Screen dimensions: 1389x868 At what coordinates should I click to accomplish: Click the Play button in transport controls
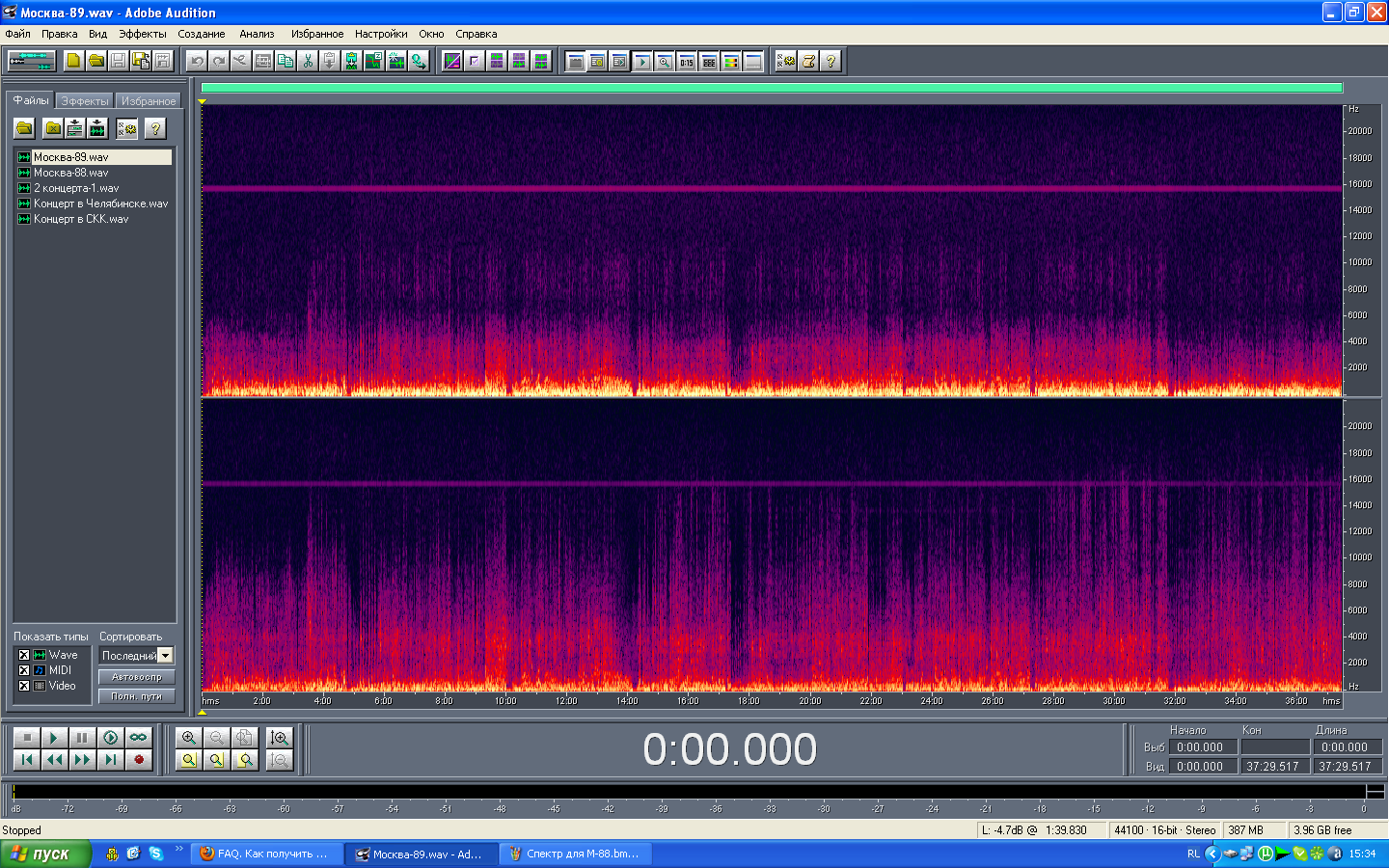pyautogui.click(x=54, y=738)
